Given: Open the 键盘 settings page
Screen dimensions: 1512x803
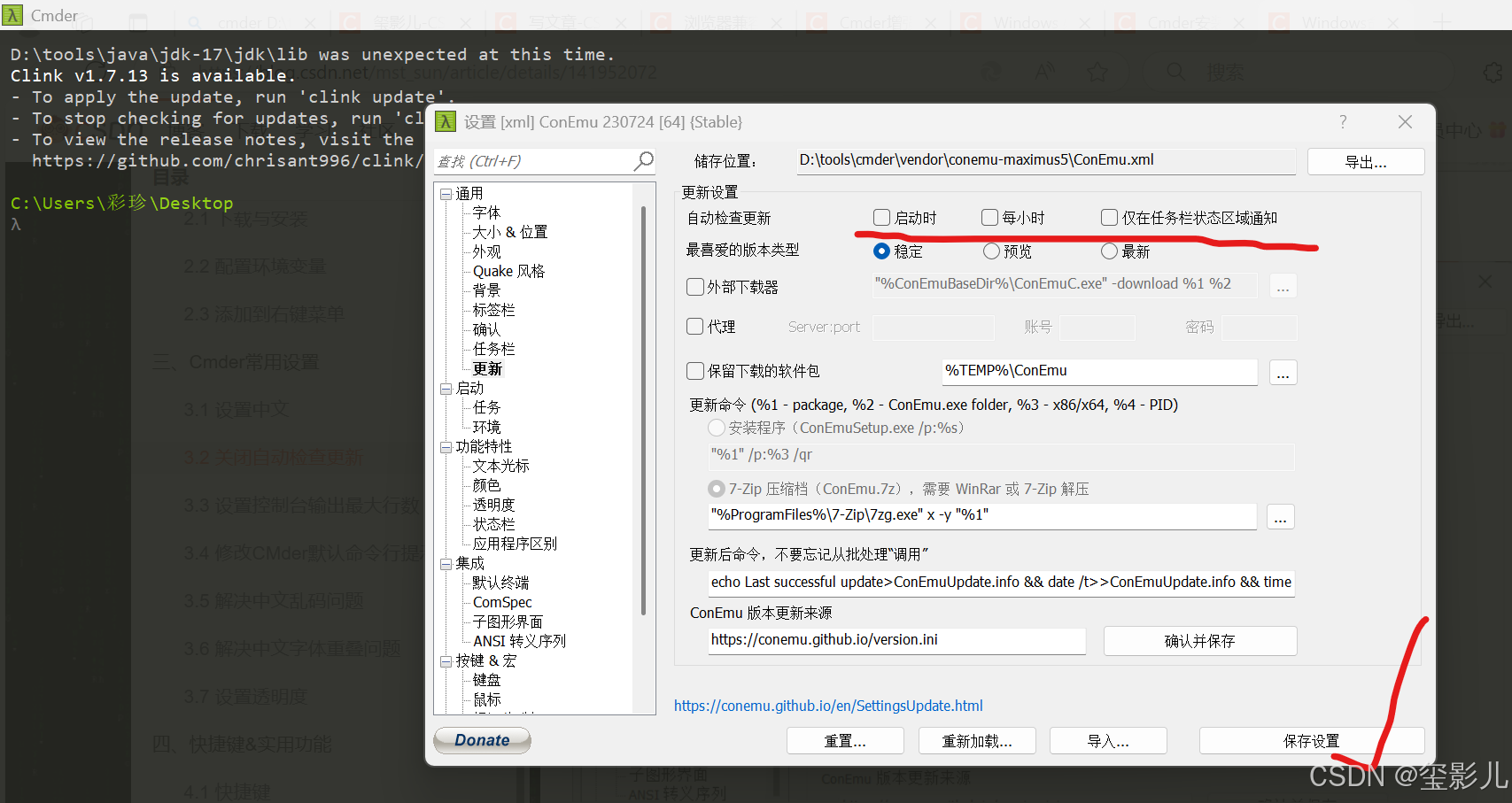Looking at the screenshot, I should coord(486,680).
